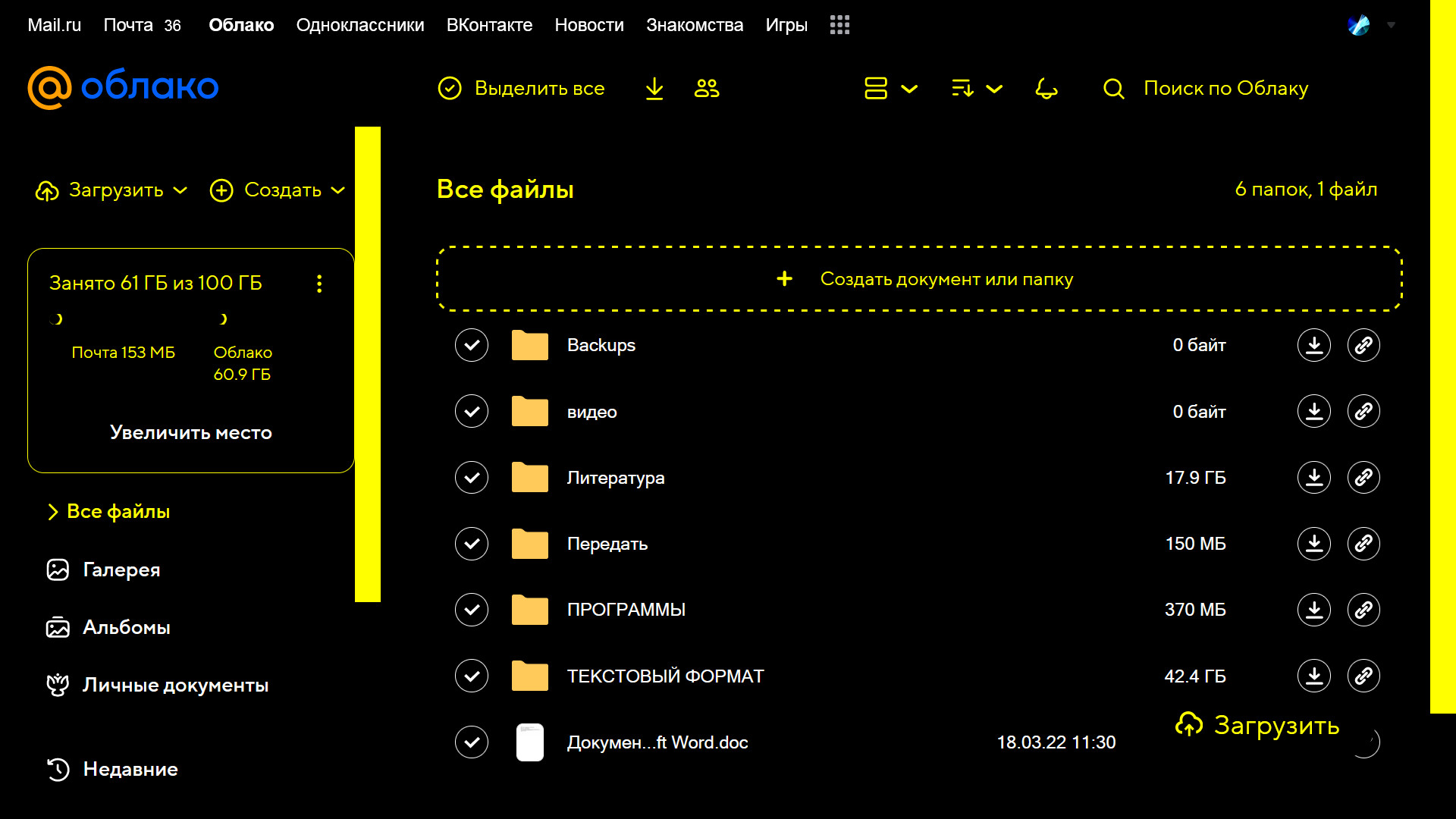
Task: Click Создать документ или папку
Action: point(919,279)
